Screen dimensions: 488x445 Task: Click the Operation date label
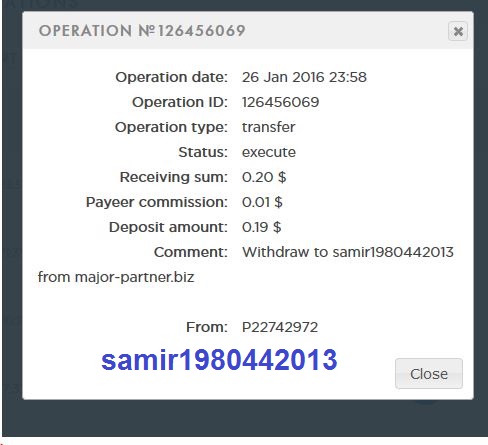point(171,77)
